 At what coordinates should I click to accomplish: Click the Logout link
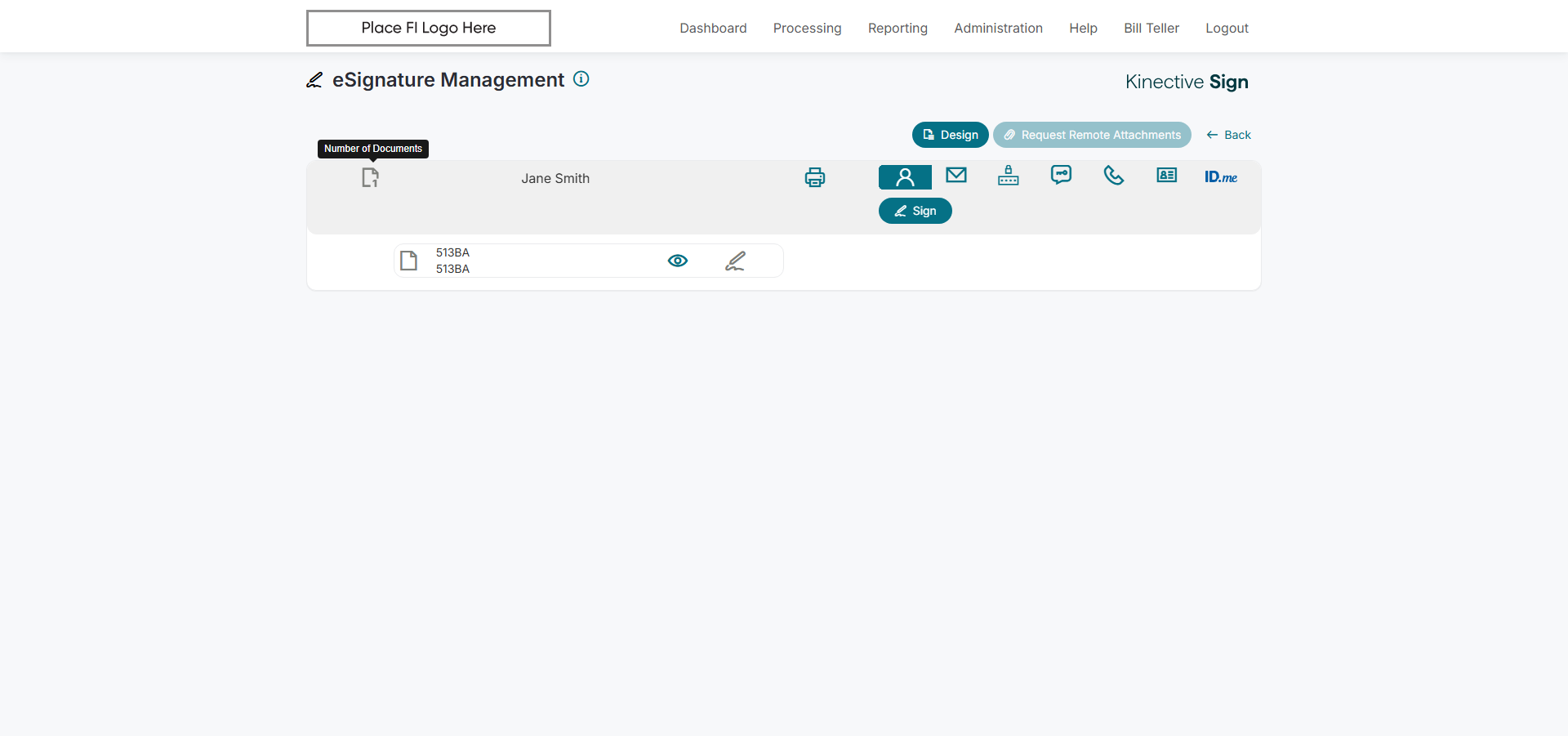(x=1227, y=28)
